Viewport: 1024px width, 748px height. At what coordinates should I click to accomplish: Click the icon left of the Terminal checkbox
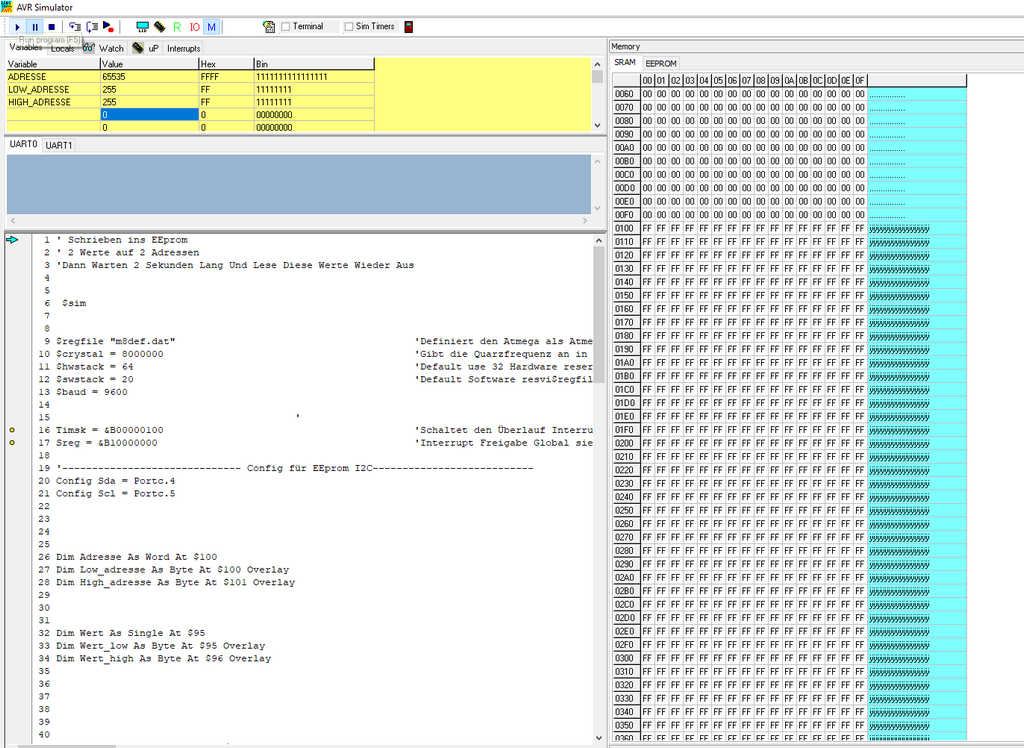click(268, 27)
